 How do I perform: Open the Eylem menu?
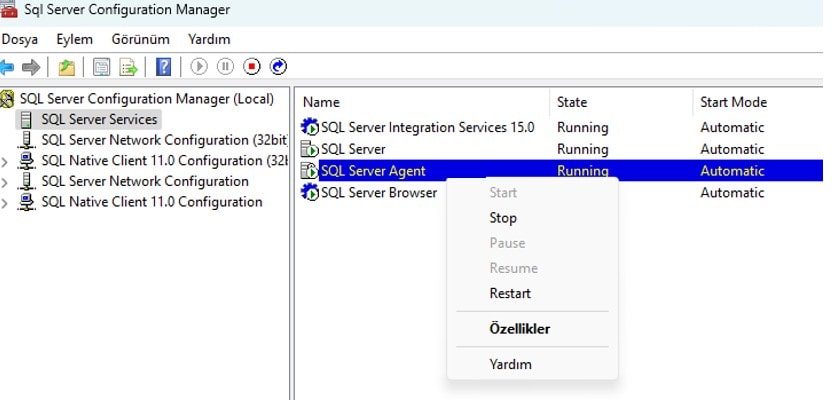coord(74,39)
